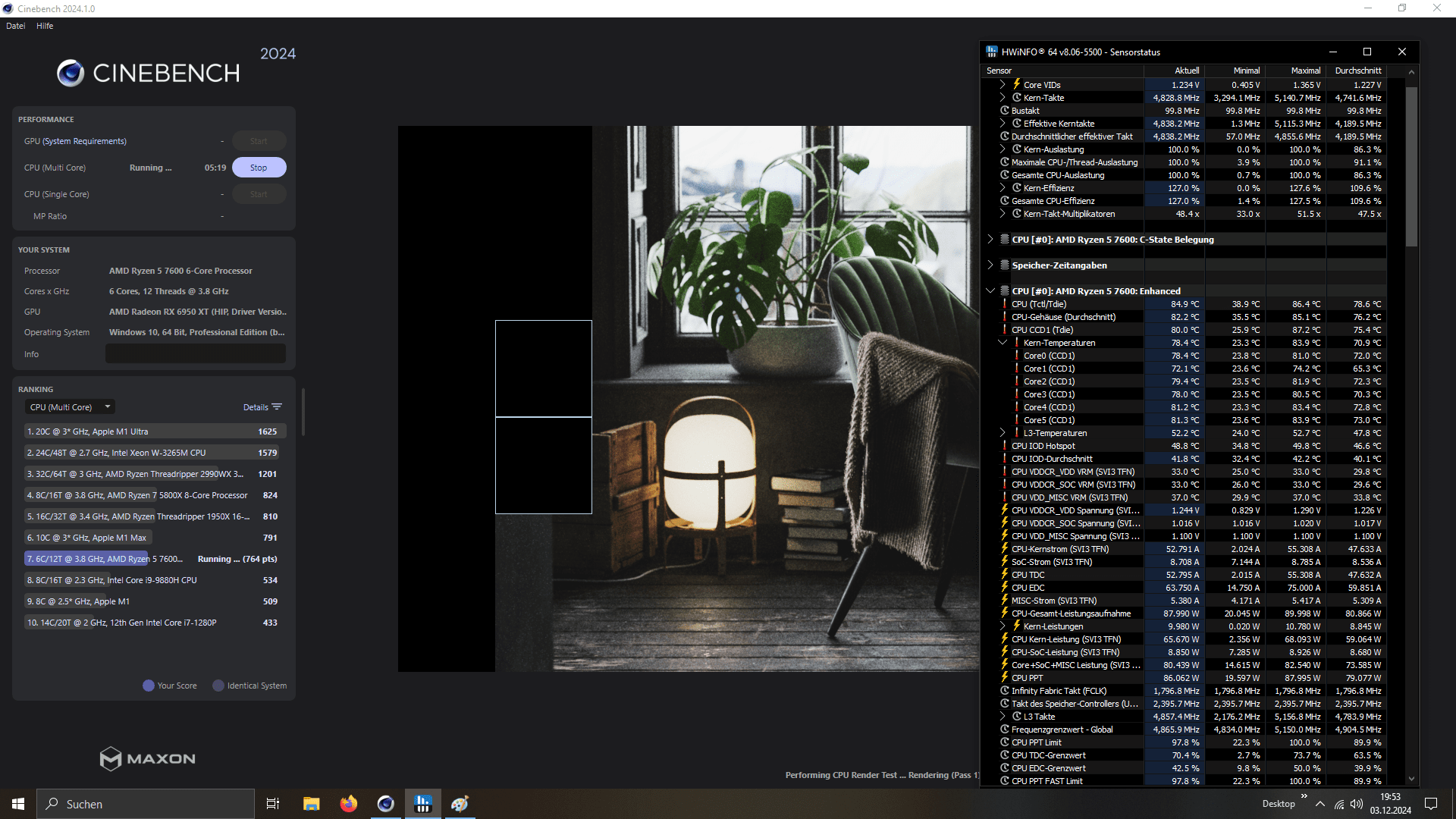
Task: Show hidden system tray icons
Action: tap(1320, 804)
